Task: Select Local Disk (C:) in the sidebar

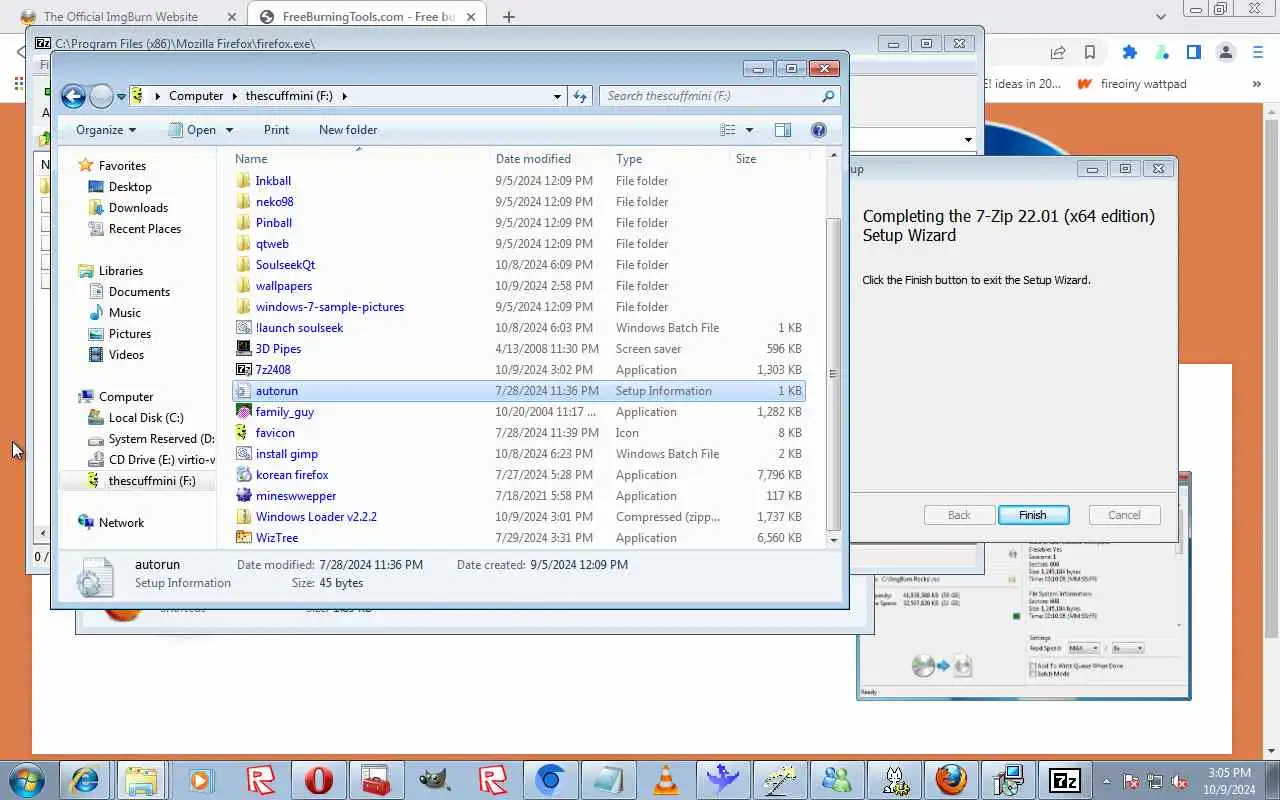Action: pyautogui.click(x=146, y=418)
